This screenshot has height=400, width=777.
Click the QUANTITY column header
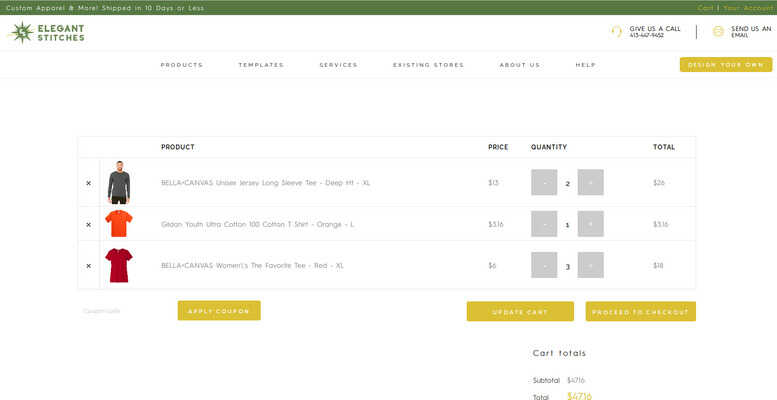pos(549,147)
